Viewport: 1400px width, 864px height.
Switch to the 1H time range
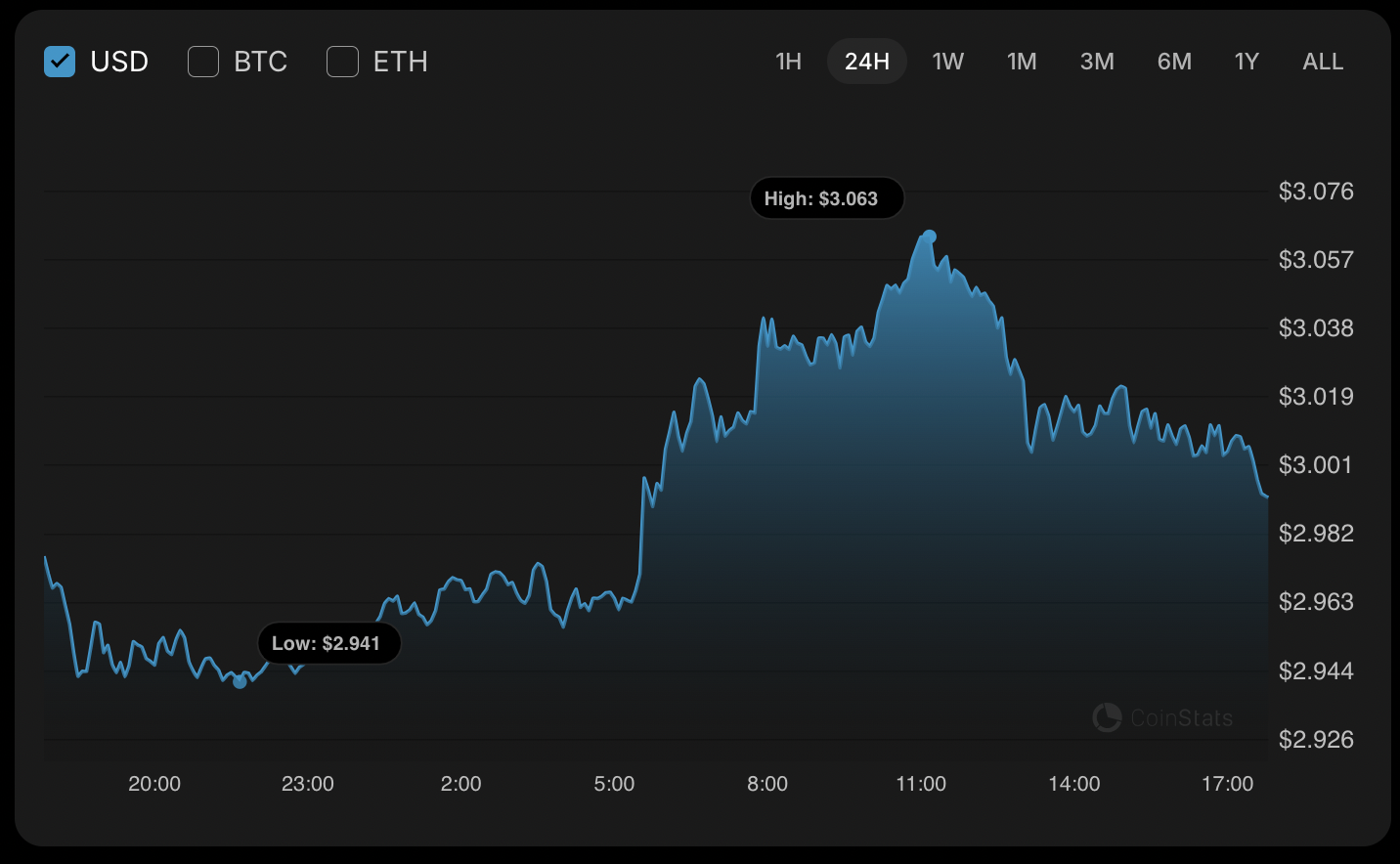coord(788,62)
